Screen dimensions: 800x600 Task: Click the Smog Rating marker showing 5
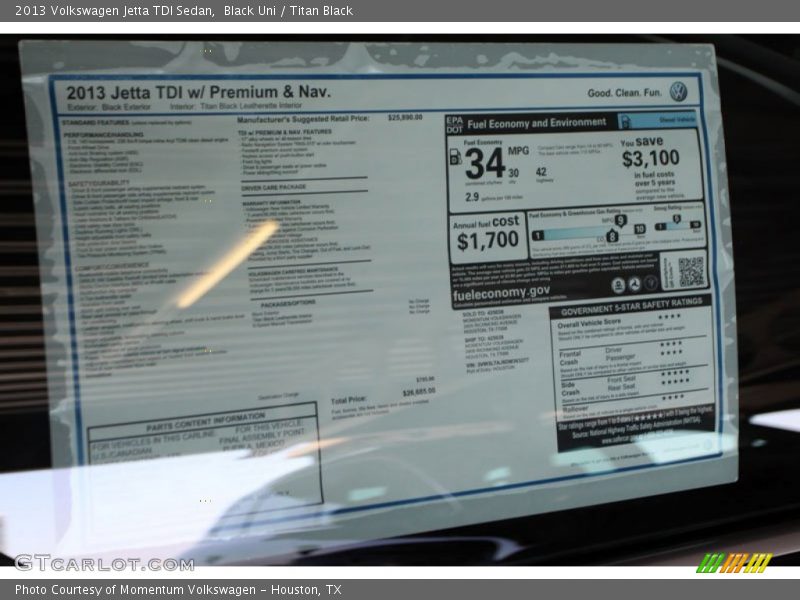[676, 220]
